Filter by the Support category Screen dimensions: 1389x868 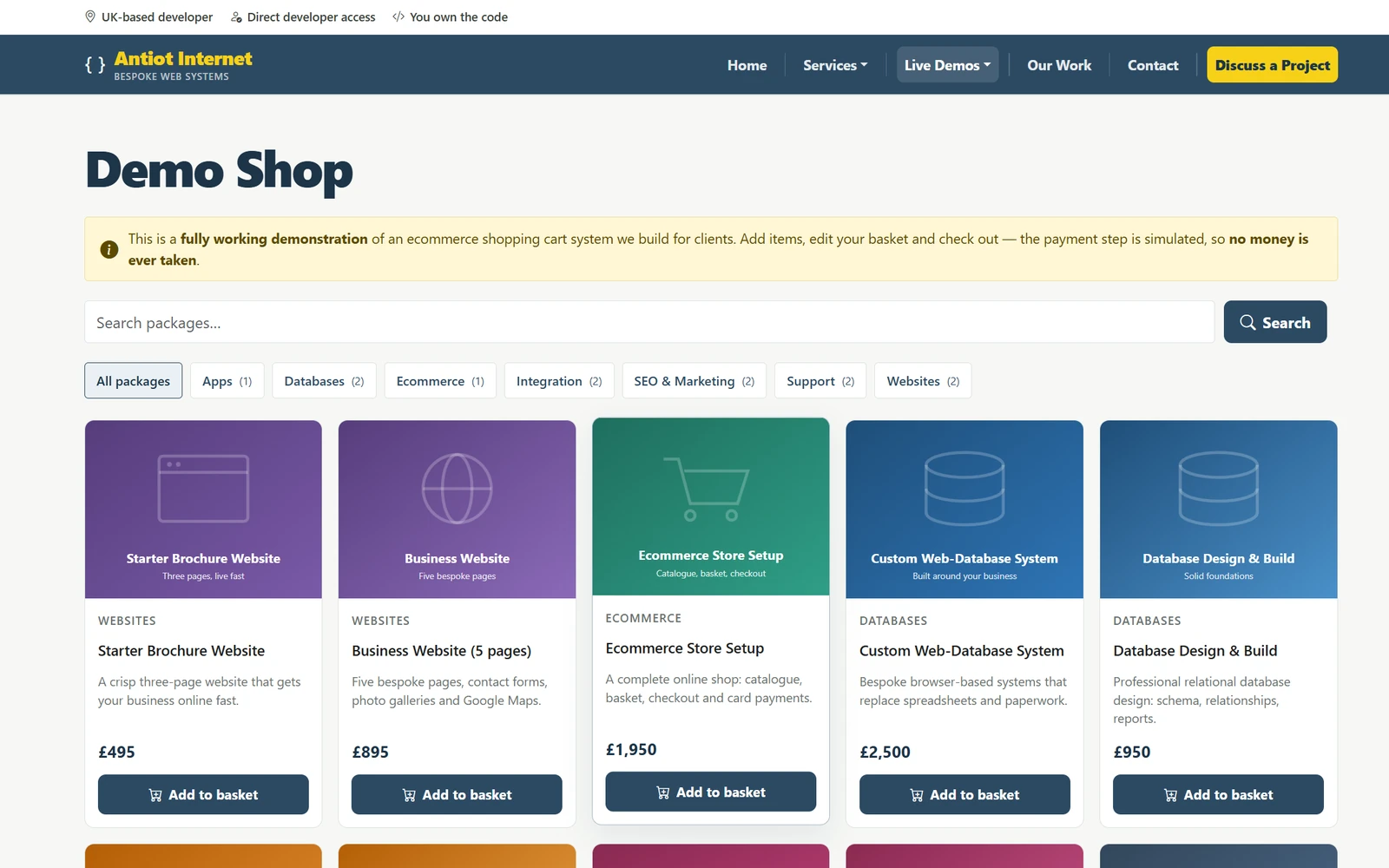pyautogui.click(x=820, y=381)
